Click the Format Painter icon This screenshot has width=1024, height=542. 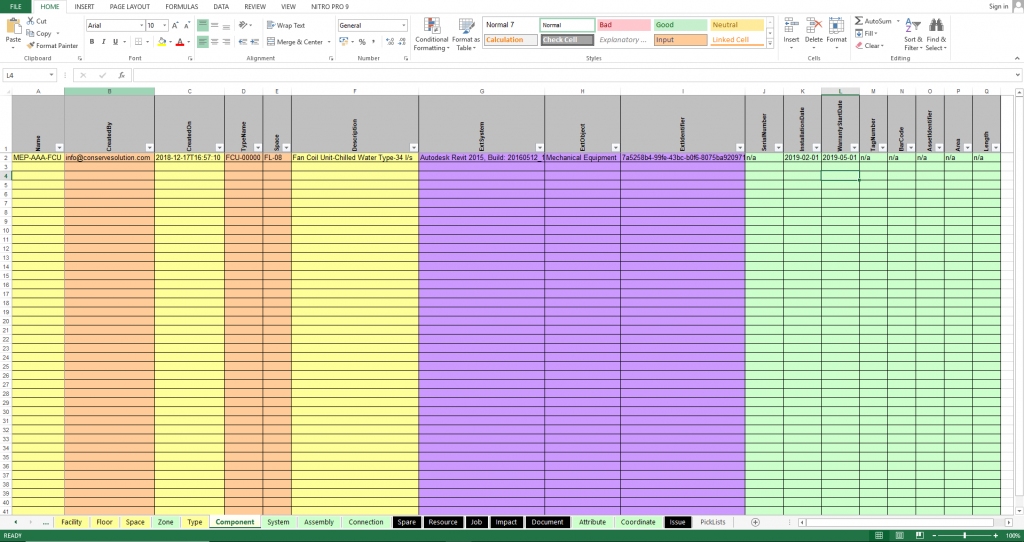(29, 46)
